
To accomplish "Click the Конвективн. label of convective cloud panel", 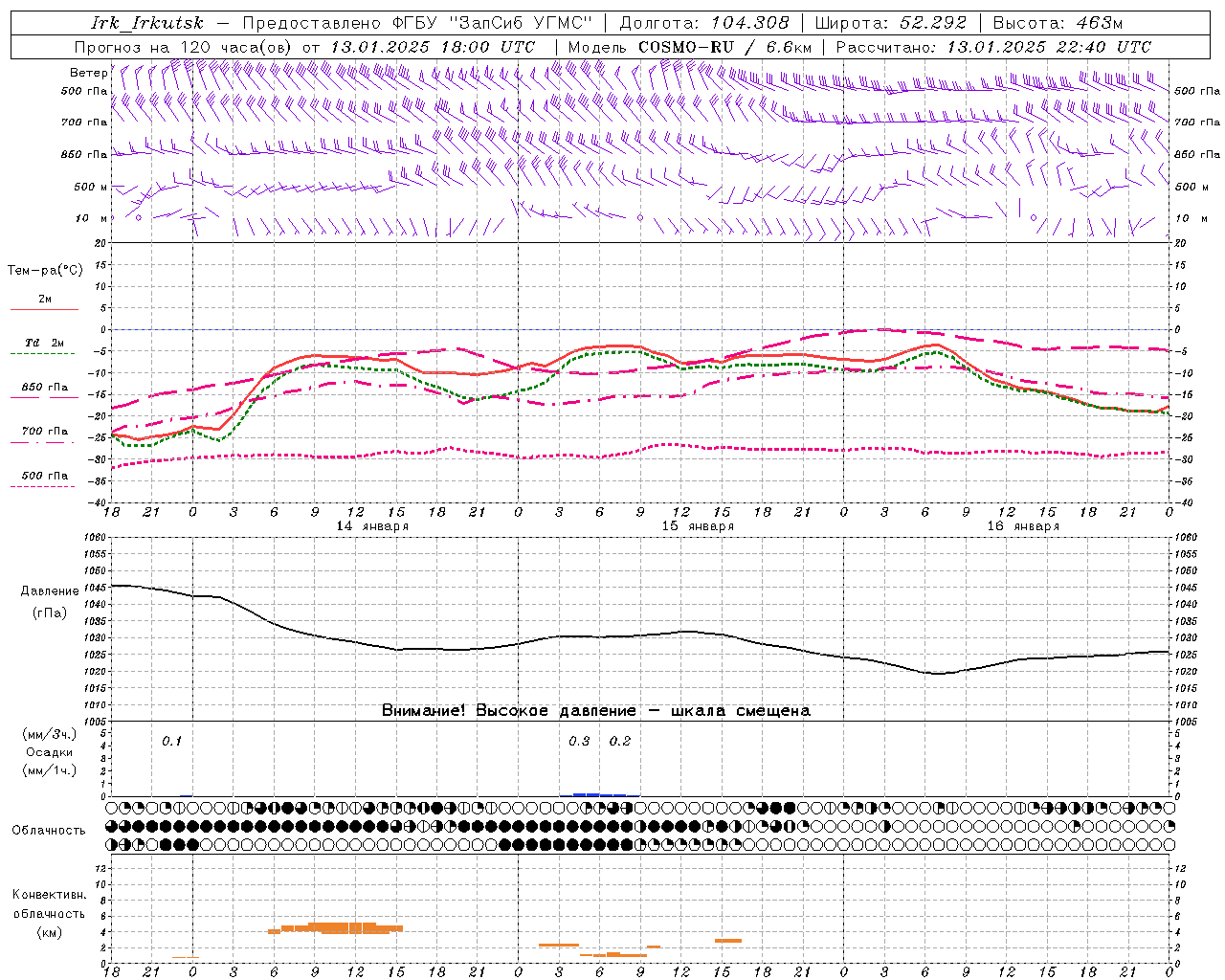I will [x=50, y=895].
